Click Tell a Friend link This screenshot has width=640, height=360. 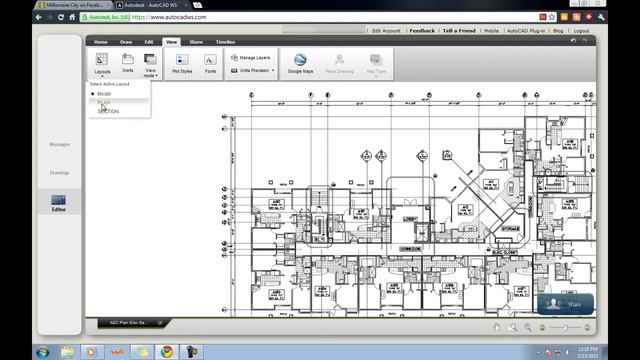459,31
